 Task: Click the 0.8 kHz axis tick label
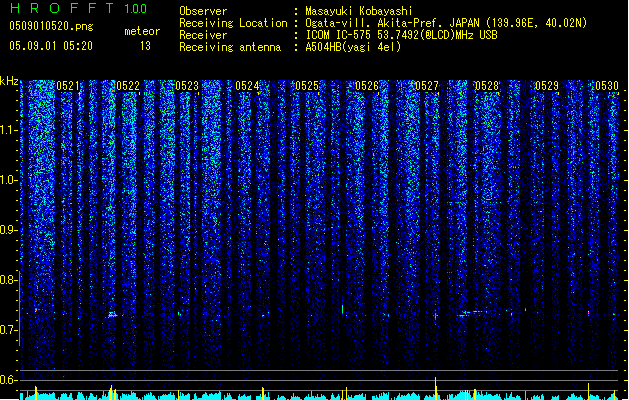[x=9, y=280]
